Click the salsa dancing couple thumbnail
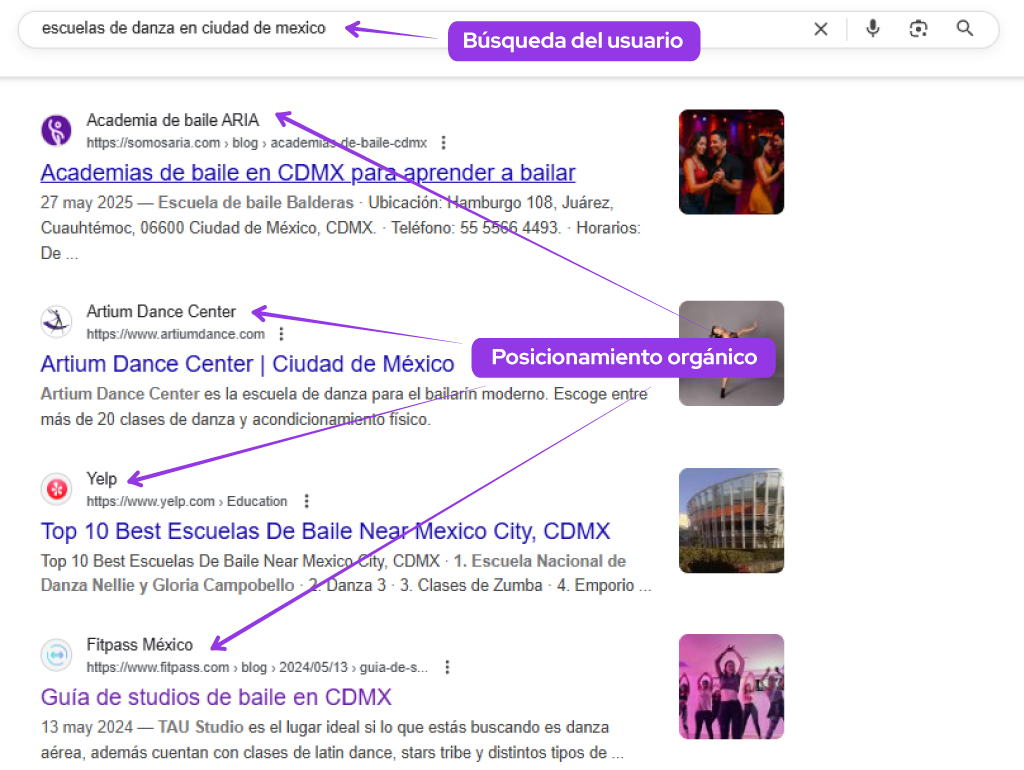This screenshot has height=770, width=1024. pos(731,162)
